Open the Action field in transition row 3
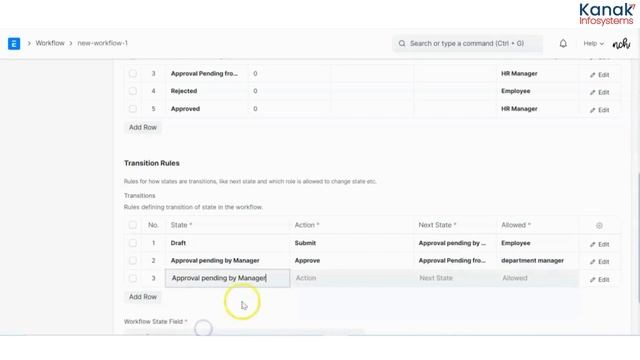Screen dimensions: 640x360 (352, 278)
